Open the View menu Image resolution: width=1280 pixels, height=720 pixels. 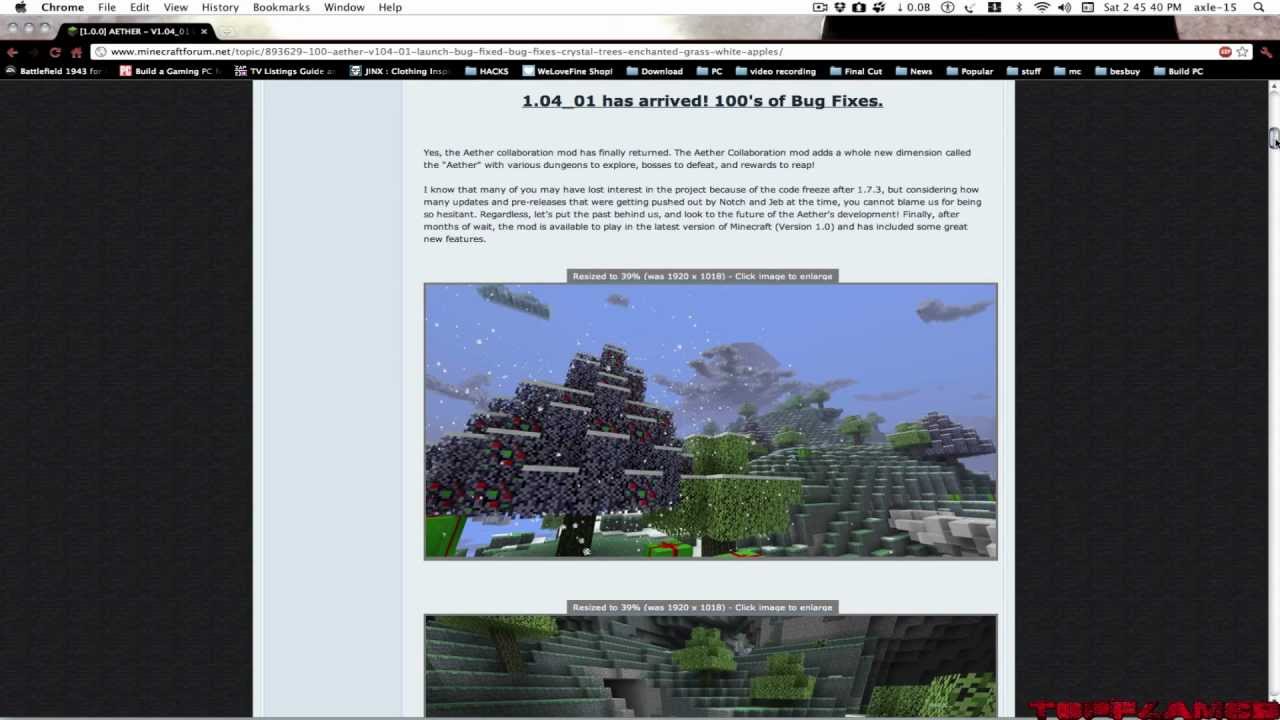tap(175, 7)
